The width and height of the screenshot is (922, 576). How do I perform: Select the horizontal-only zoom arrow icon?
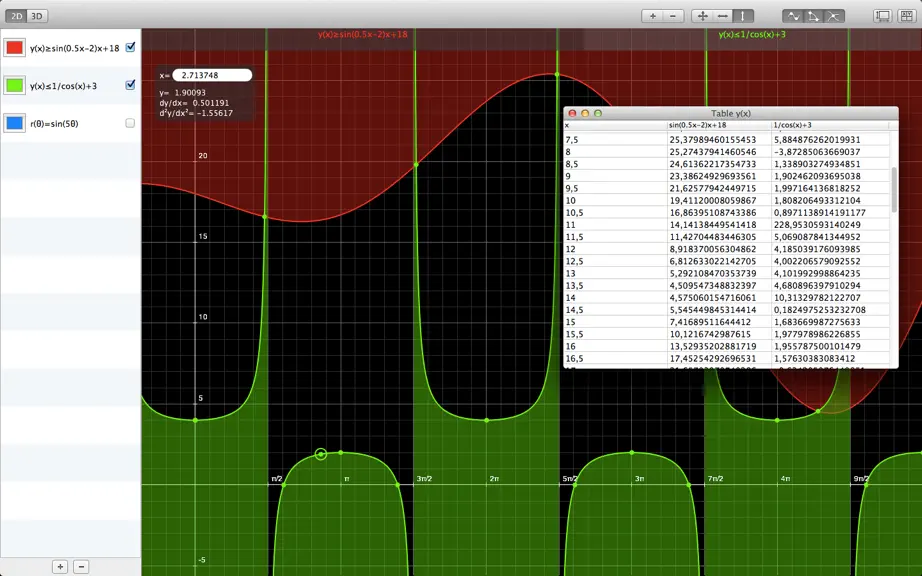pyautogui.click(x=723, y=16)
